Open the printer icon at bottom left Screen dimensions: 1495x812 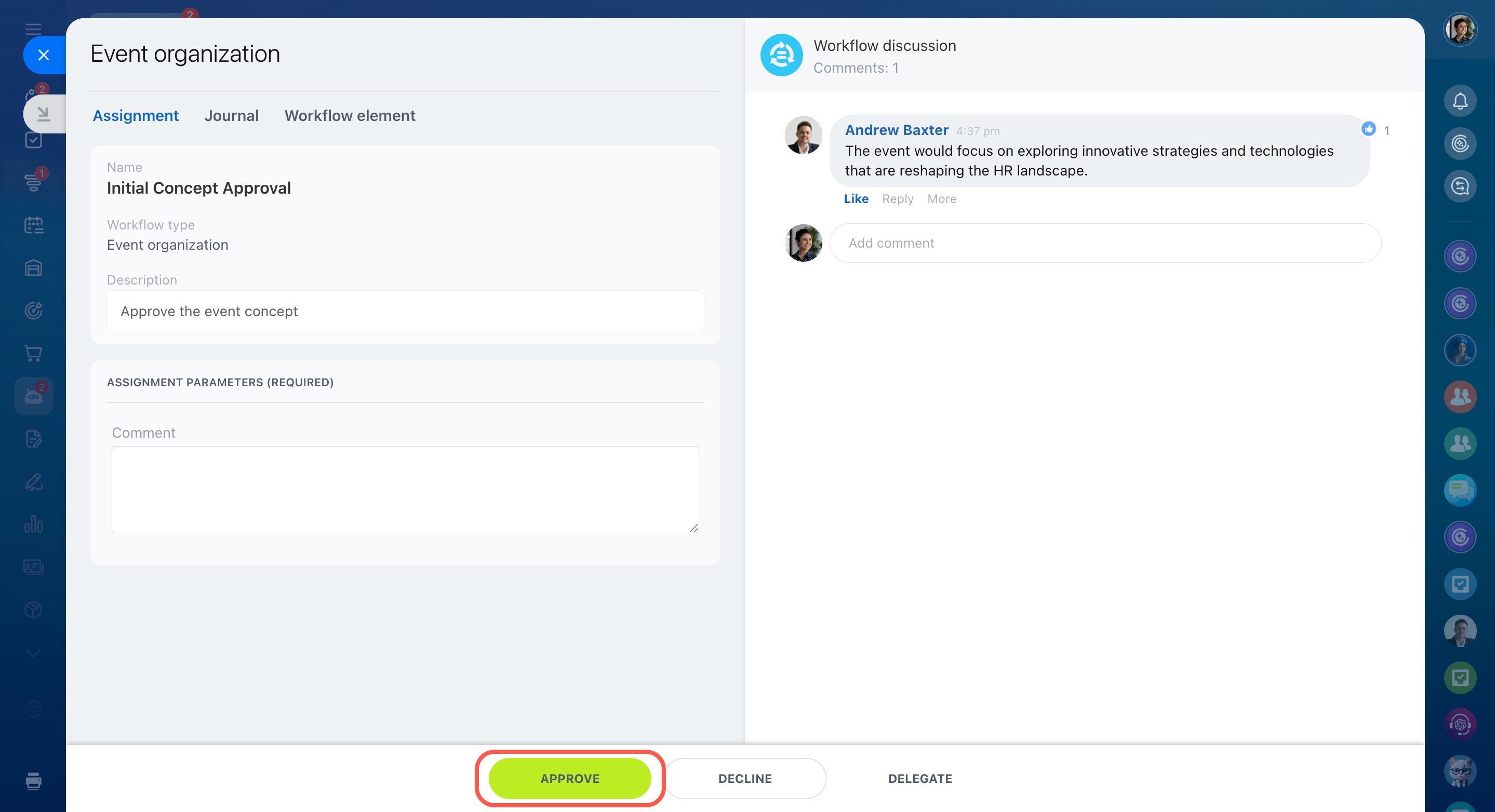[34, 781]
